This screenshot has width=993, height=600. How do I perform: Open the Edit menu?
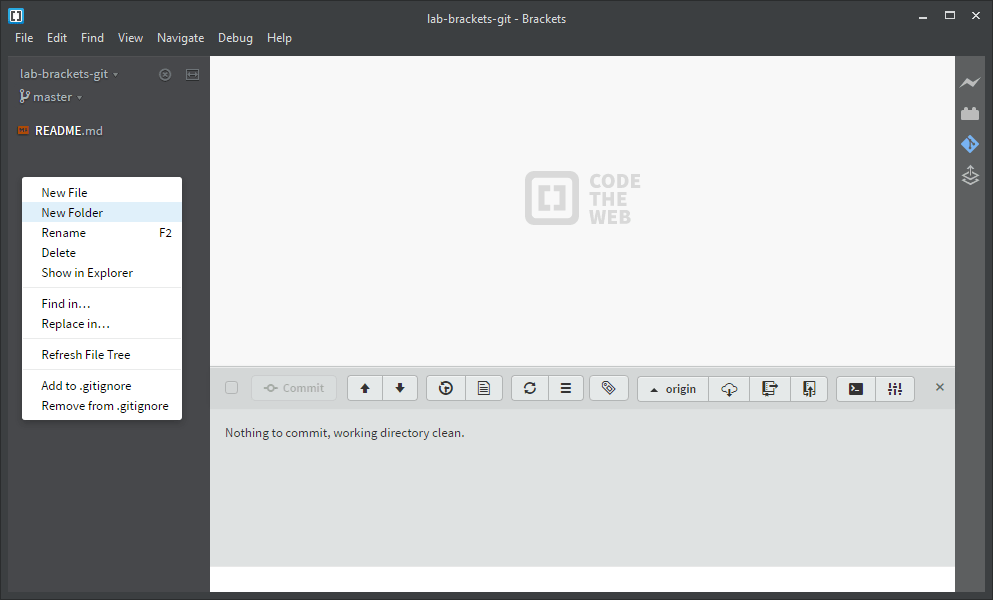[57, 38]
